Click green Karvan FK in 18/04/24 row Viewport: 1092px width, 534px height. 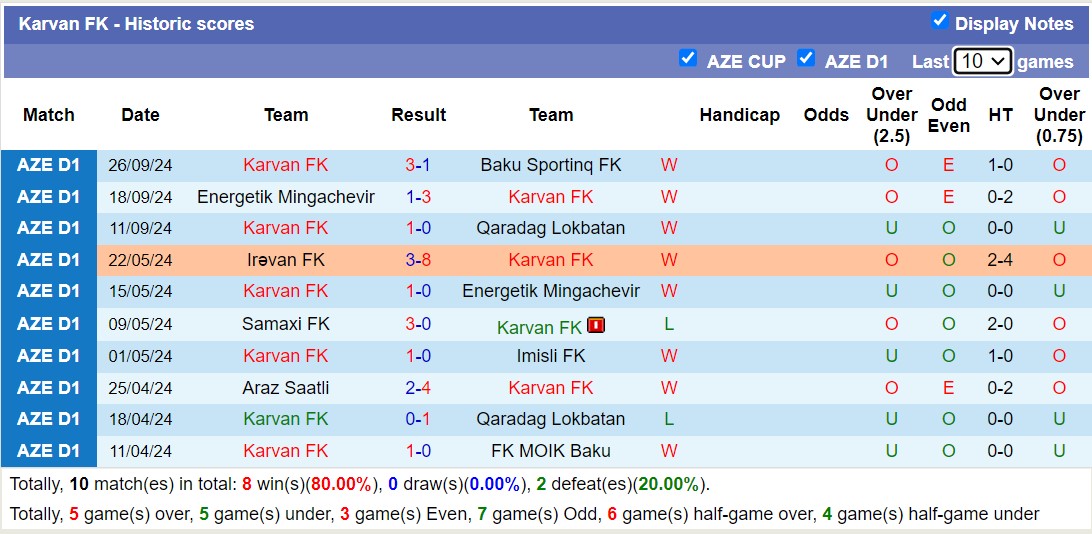tap(286, 419)
